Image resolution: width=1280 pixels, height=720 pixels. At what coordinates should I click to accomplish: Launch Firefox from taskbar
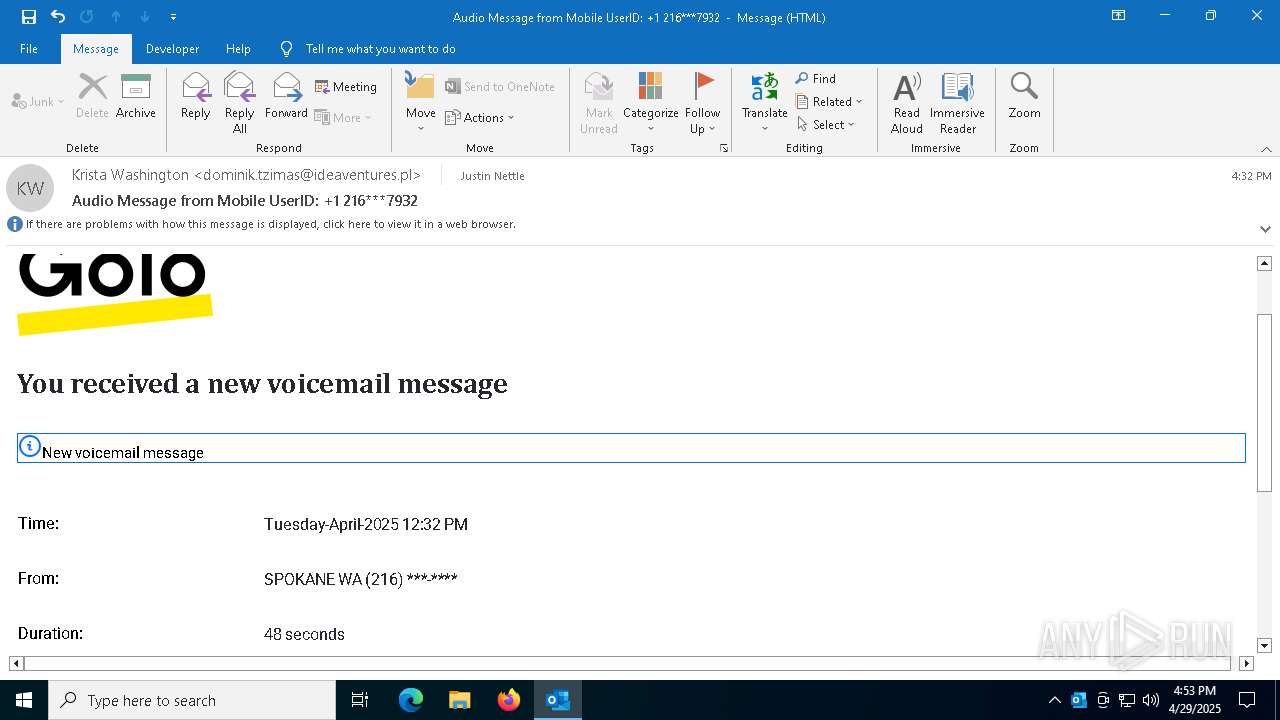point(509,700)
